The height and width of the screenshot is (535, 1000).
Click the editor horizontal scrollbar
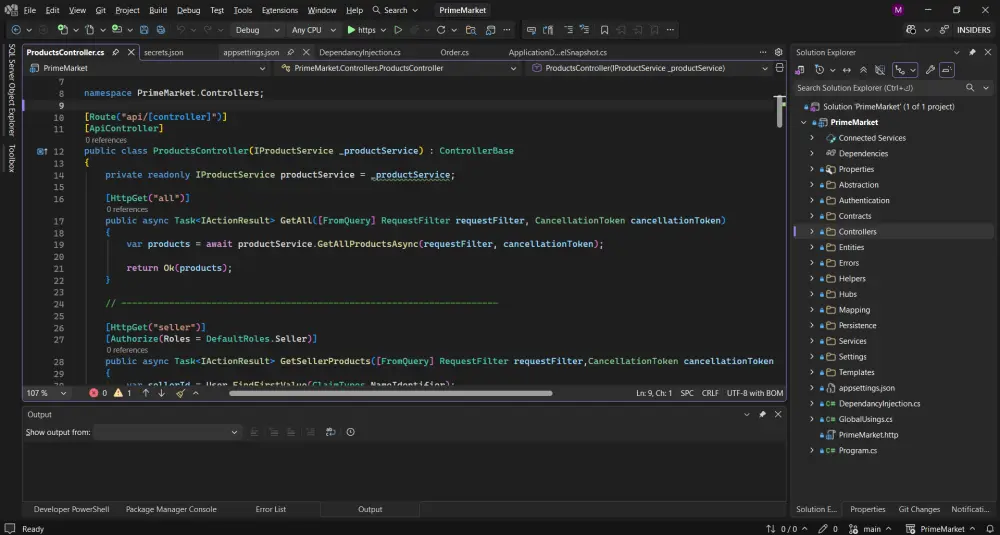(390, 393)
